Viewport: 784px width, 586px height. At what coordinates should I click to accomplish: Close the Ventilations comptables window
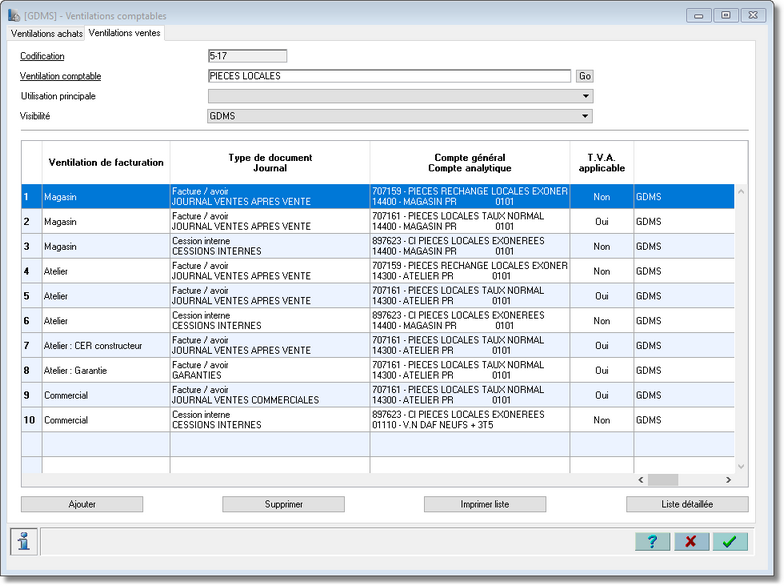click(753, 16)
